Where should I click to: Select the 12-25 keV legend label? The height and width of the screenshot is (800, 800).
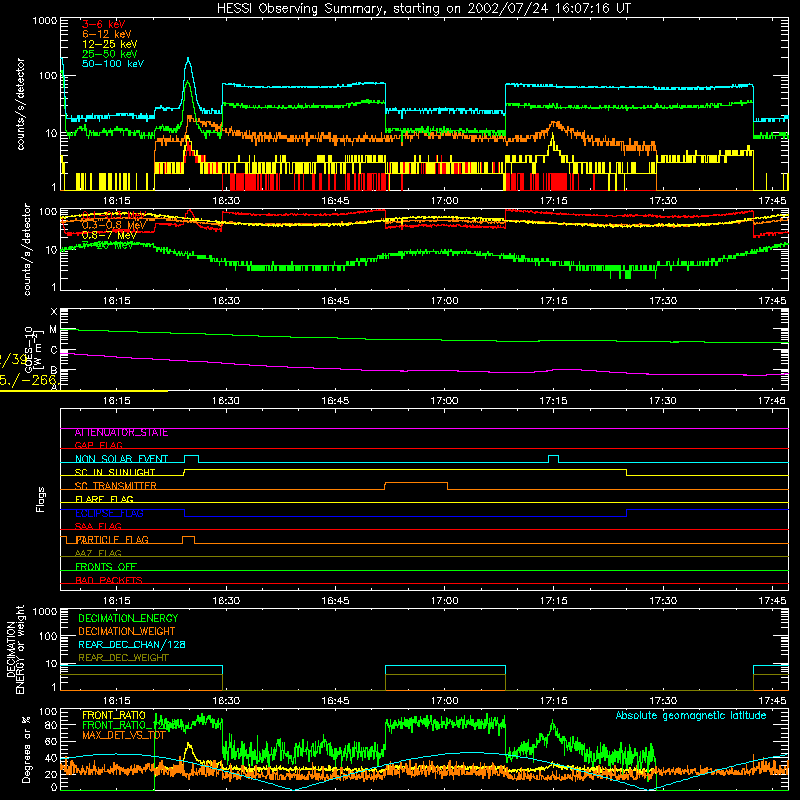pyautogui.click(x=110, y=44)
